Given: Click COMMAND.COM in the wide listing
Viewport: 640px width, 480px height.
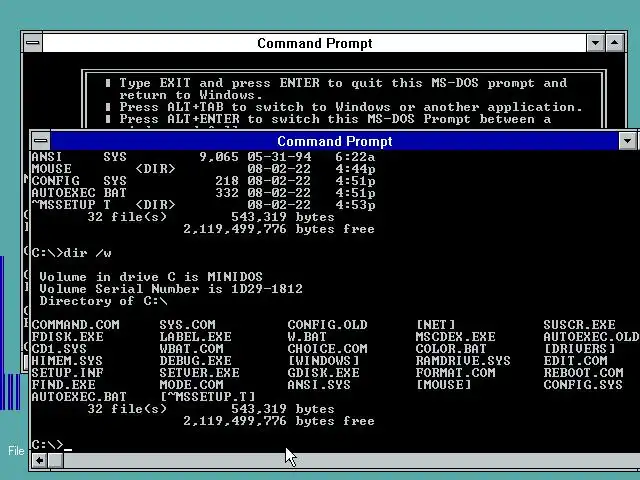Looking at the screenshot, I should click(x=76, y=325).
